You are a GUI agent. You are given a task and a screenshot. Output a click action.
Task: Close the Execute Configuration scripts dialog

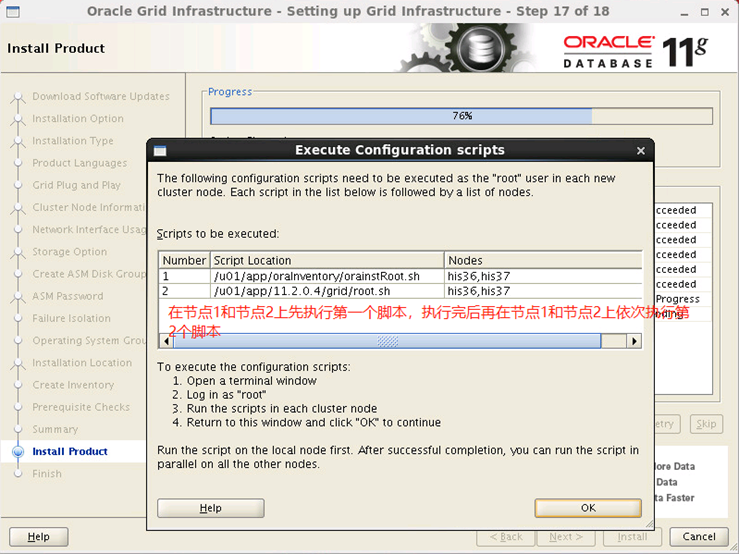click(x=640, y=151)
